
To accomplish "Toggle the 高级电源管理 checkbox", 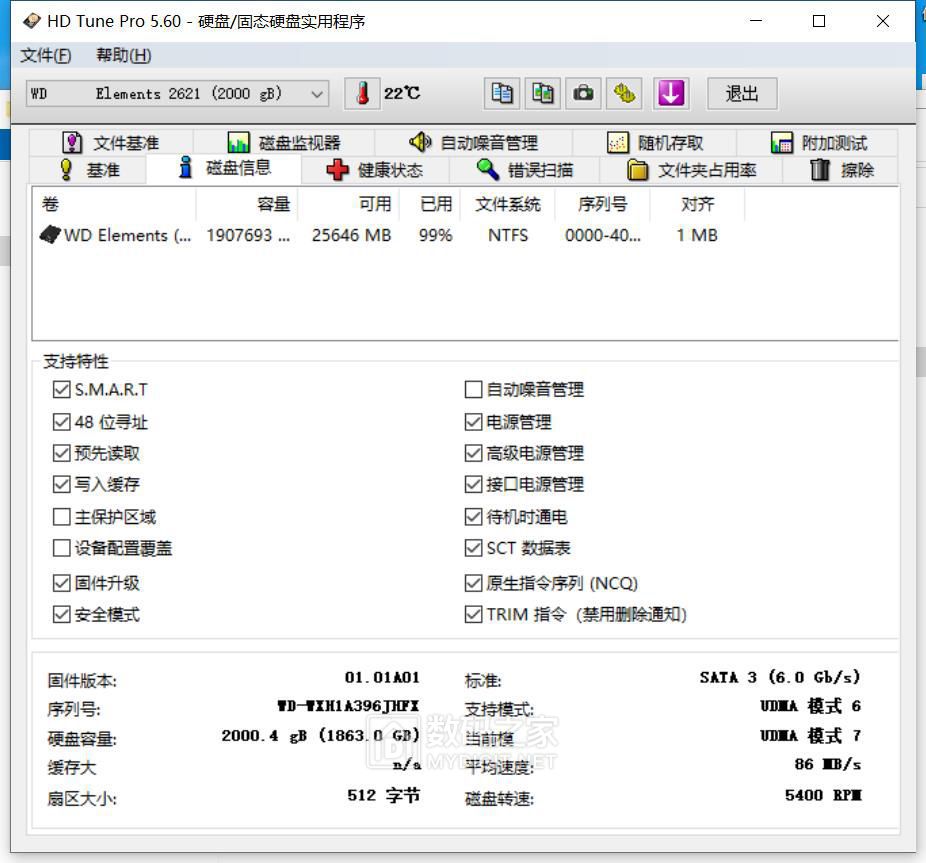I will 474,453.
